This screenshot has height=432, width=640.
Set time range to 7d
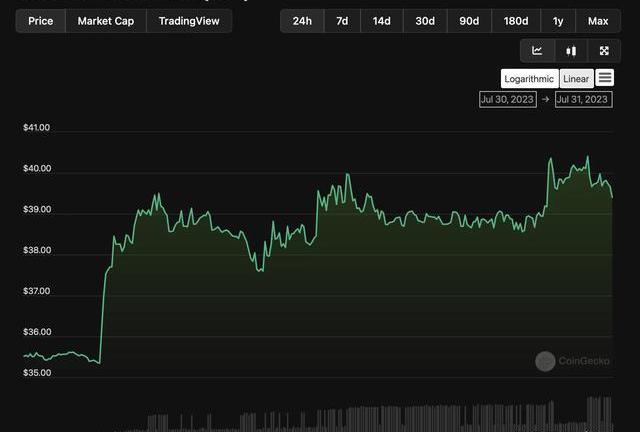pyautogui.click(x=342, y=21)
